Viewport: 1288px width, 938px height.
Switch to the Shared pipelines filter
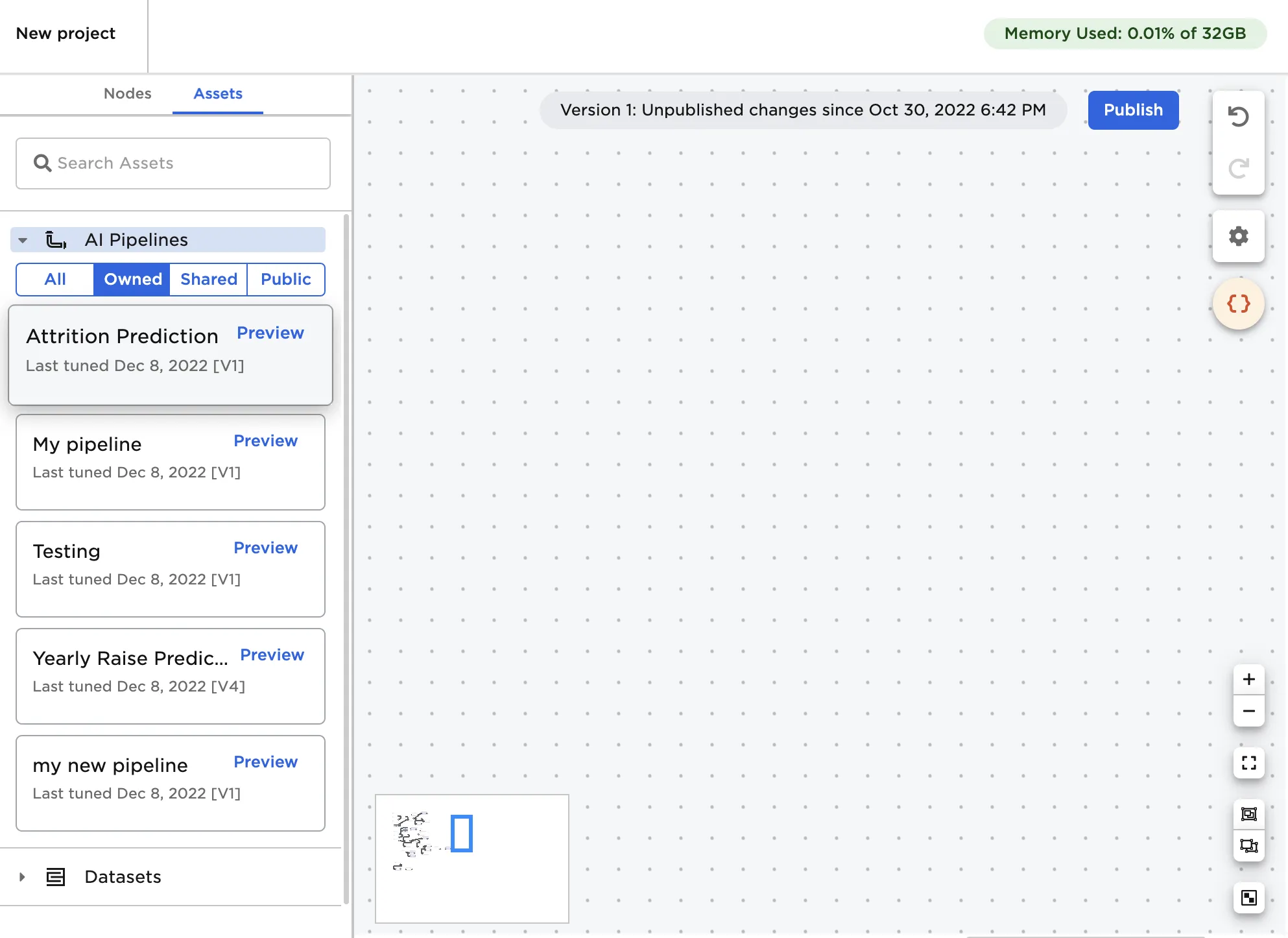208,280
